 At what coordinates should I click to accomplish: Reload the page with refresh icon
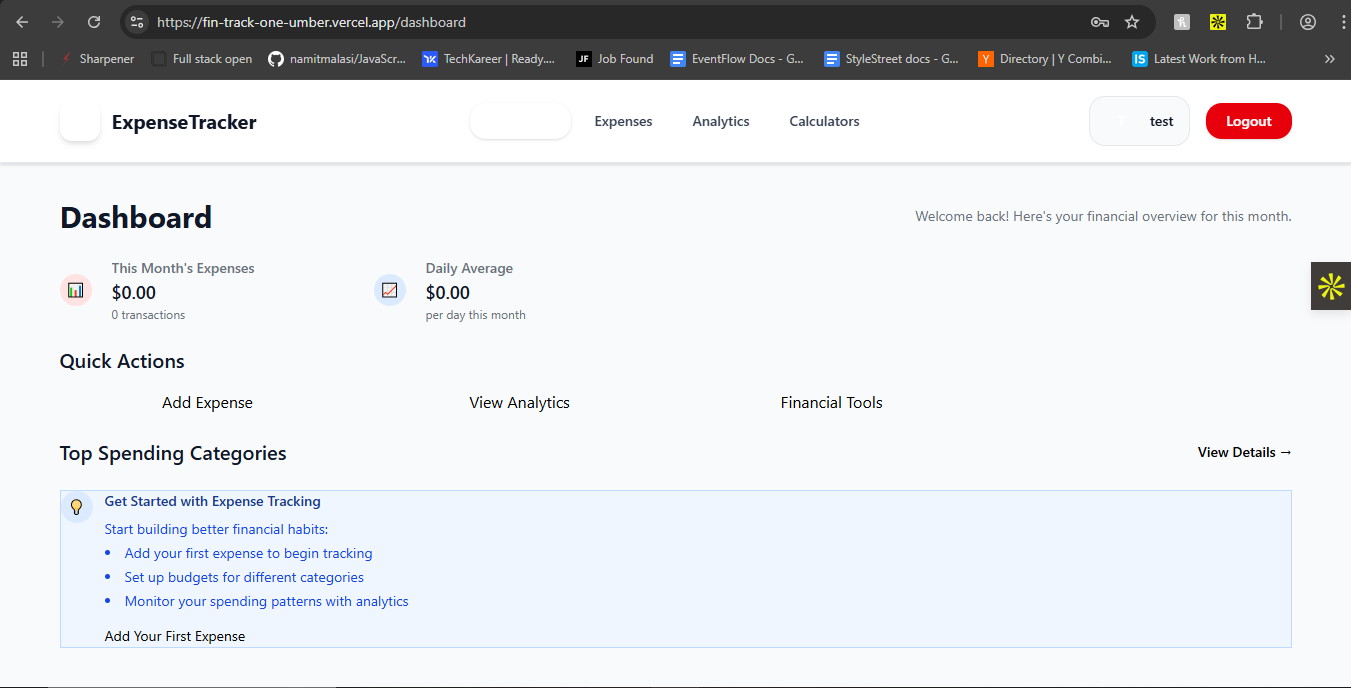coord(94,22)
